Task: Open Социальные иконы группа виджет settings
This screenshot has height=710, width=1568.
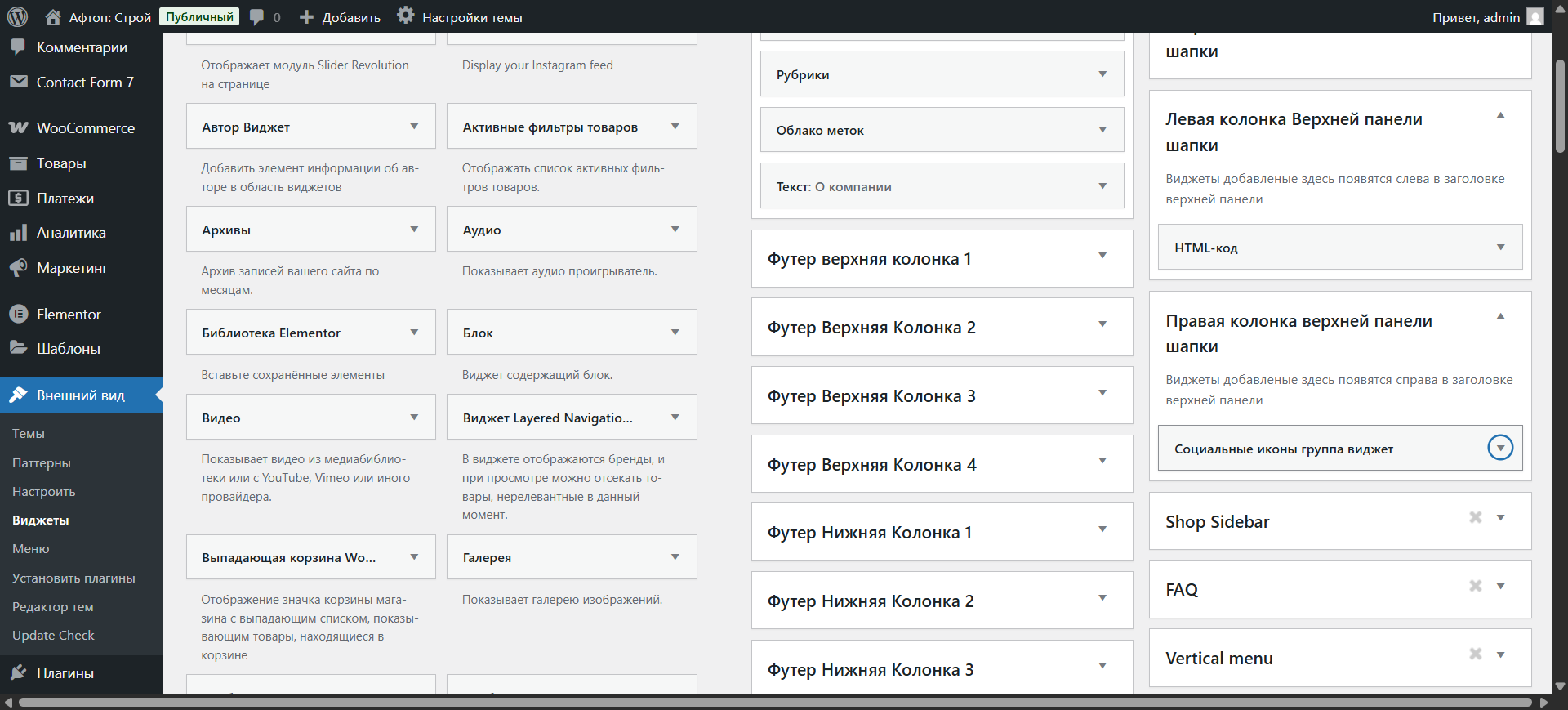Action: coord(1500,448)
